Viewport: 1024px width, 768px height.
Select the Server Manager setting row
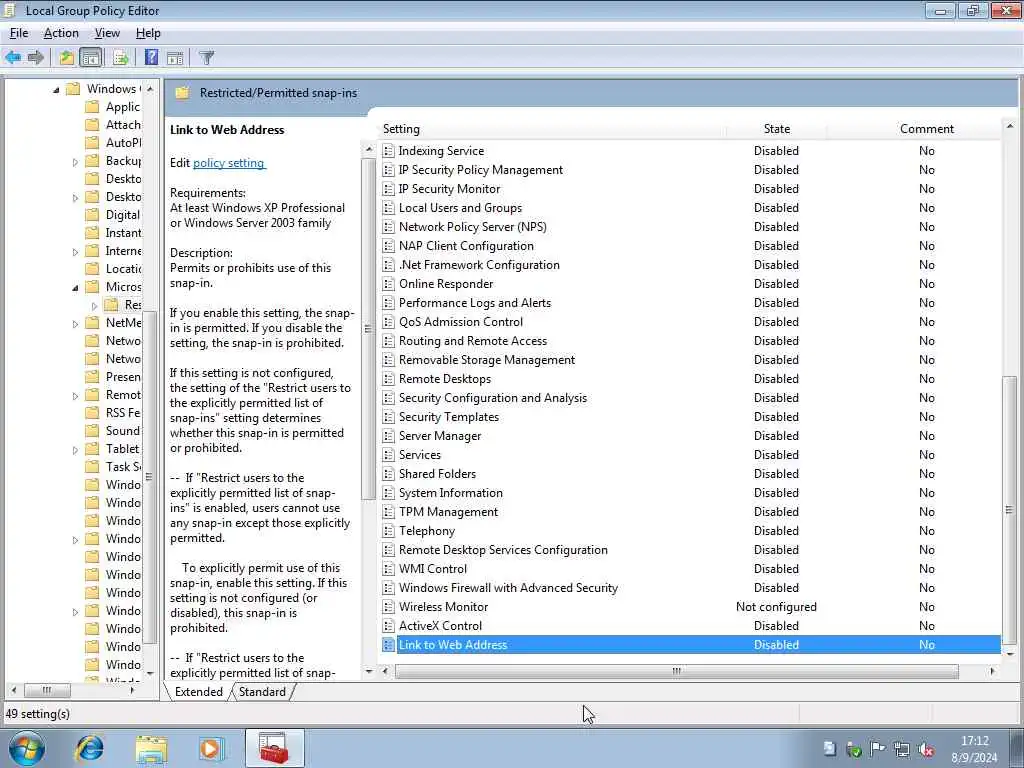click(690, 436)
